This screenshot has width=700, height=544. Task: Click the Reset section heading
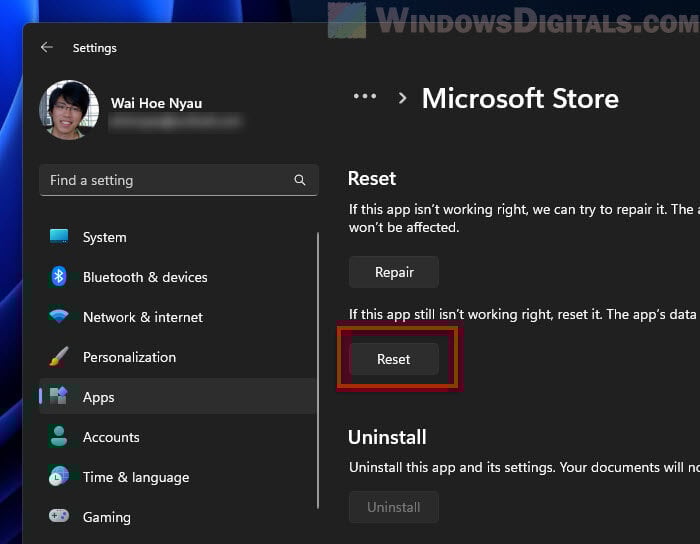point(372,179)
